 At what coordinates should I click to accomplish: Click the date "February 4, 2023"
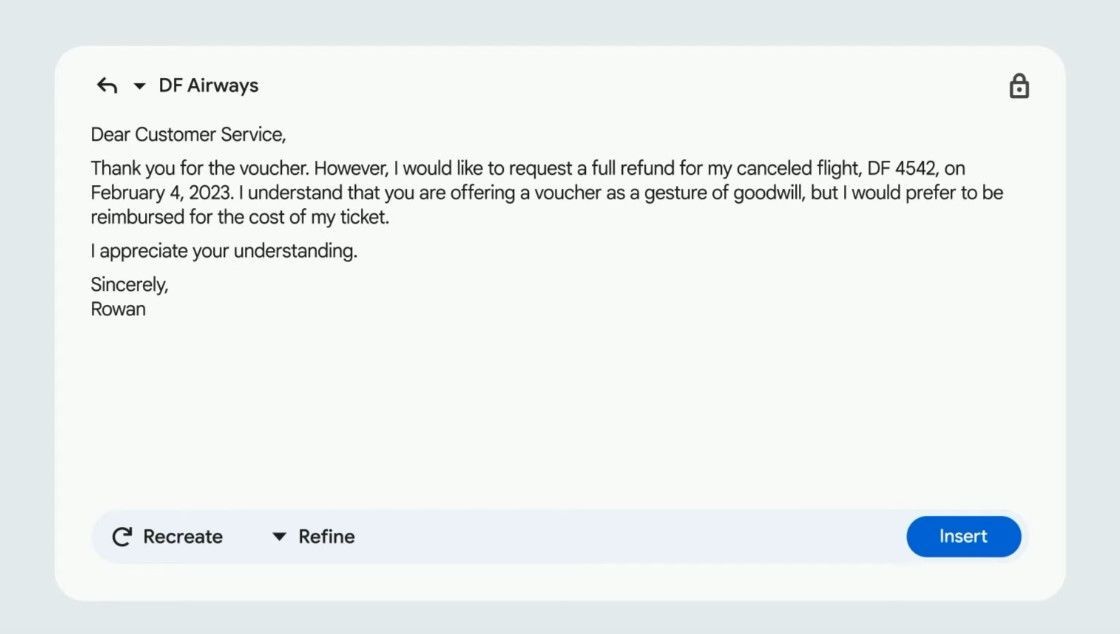(x=162, y=192)
